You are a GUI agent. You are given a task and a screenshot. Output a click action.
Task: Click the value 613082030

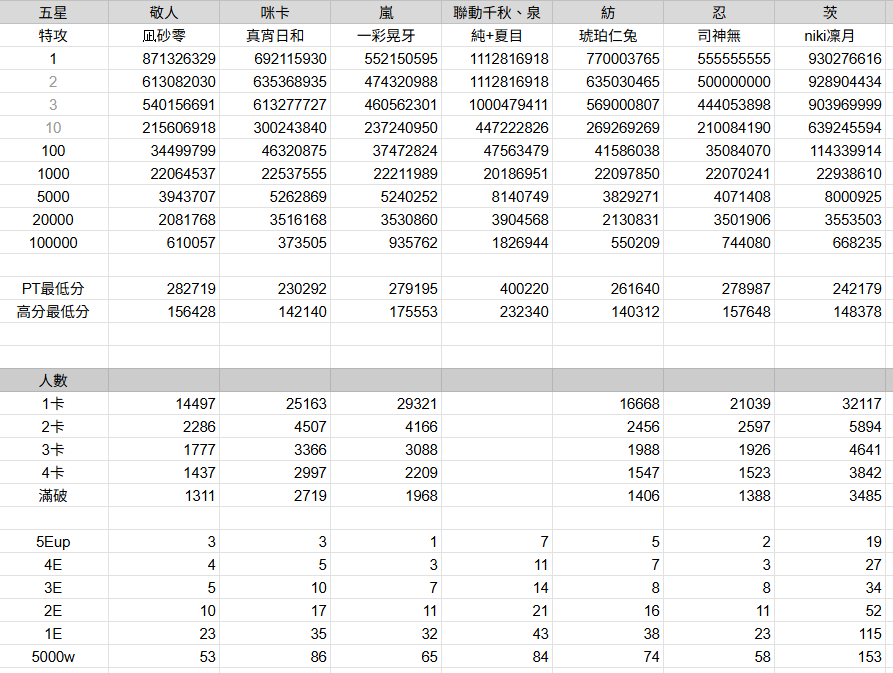[x=179, y=82]
